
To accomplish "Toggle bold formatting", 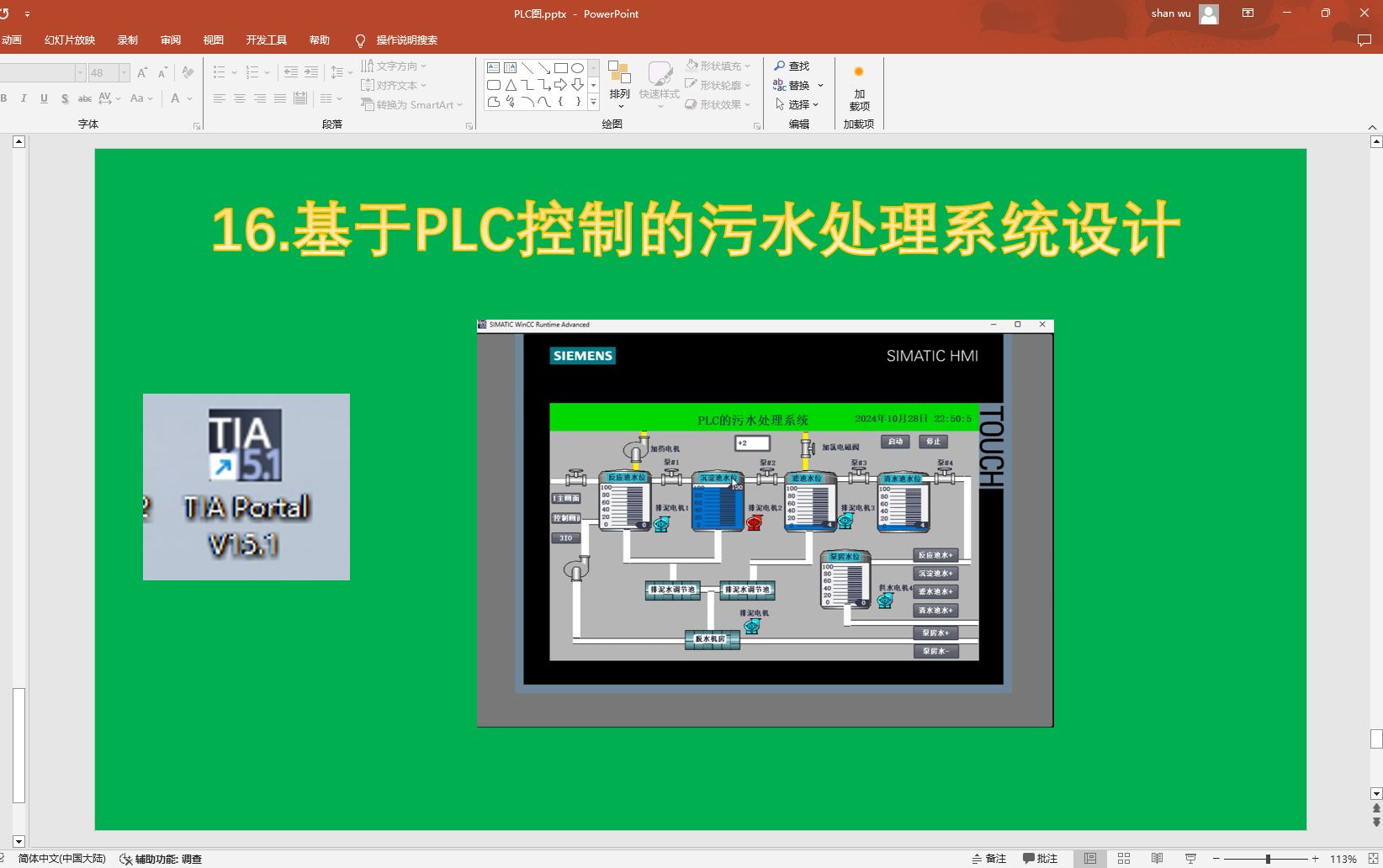I will coord(4,98).
